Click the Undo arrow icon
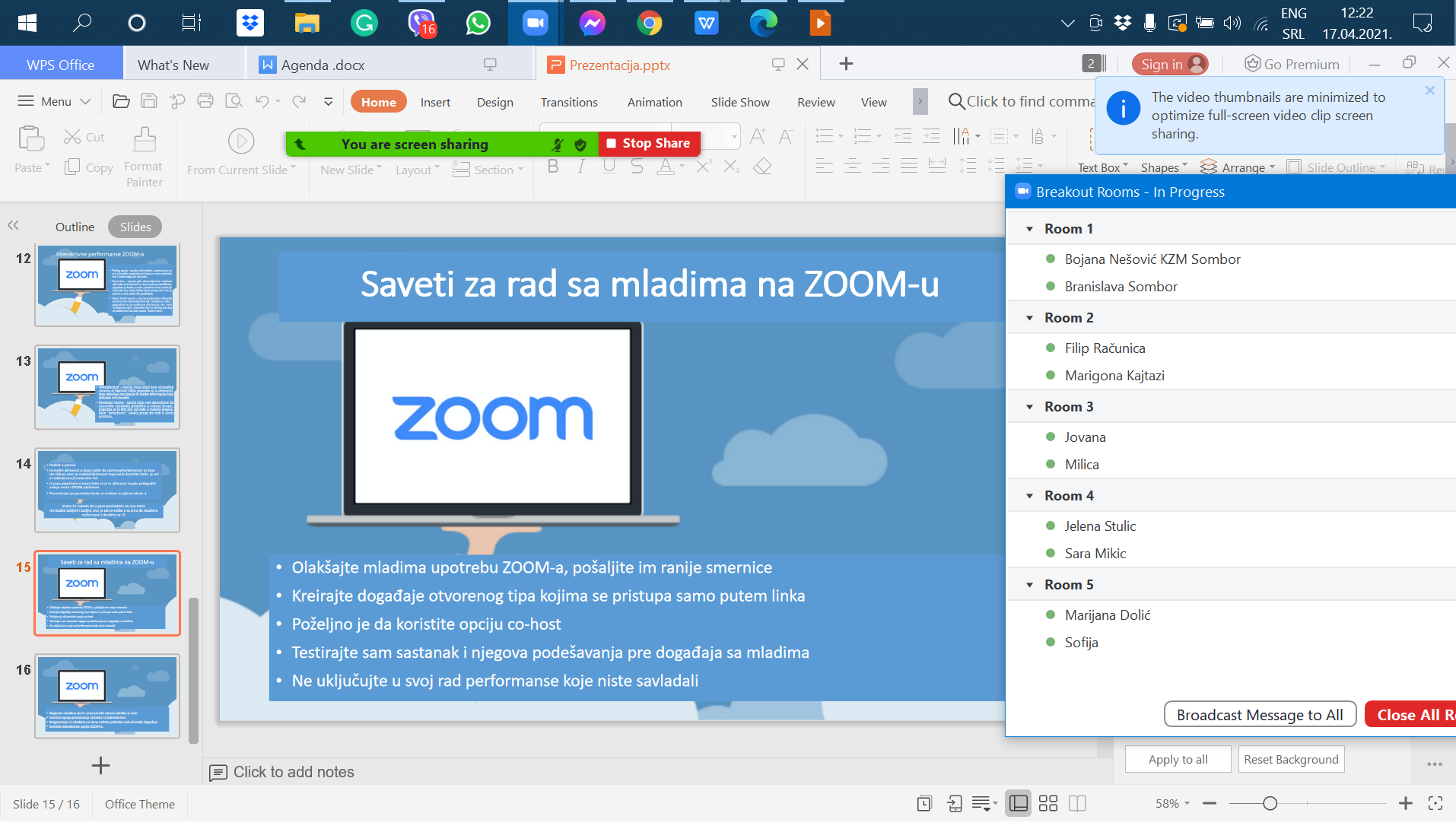This screenshot has width=1456, height=829. tap(262, 101)
